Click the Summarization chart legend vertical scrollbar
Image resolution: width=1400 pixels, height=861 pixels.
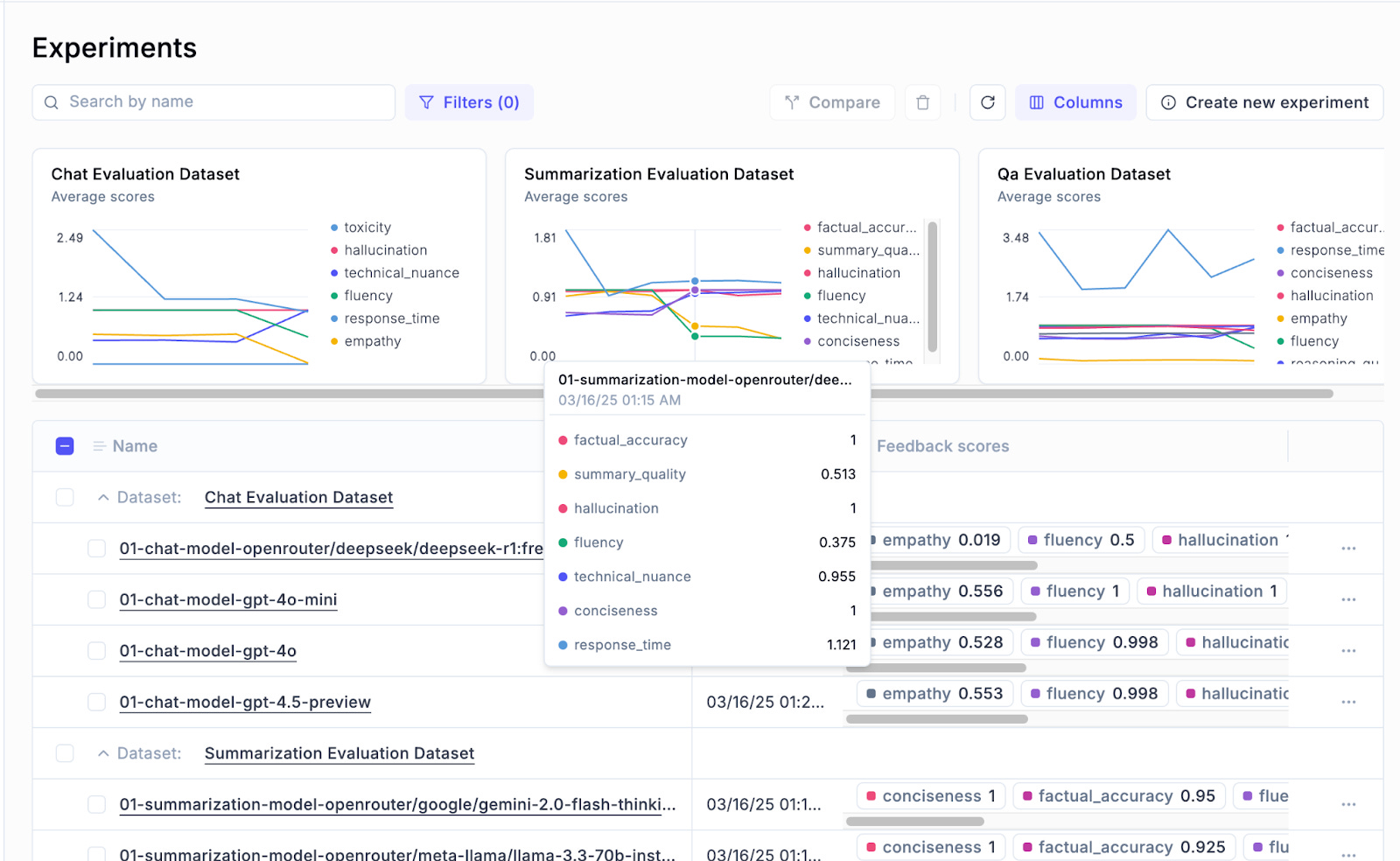point(933,286)
